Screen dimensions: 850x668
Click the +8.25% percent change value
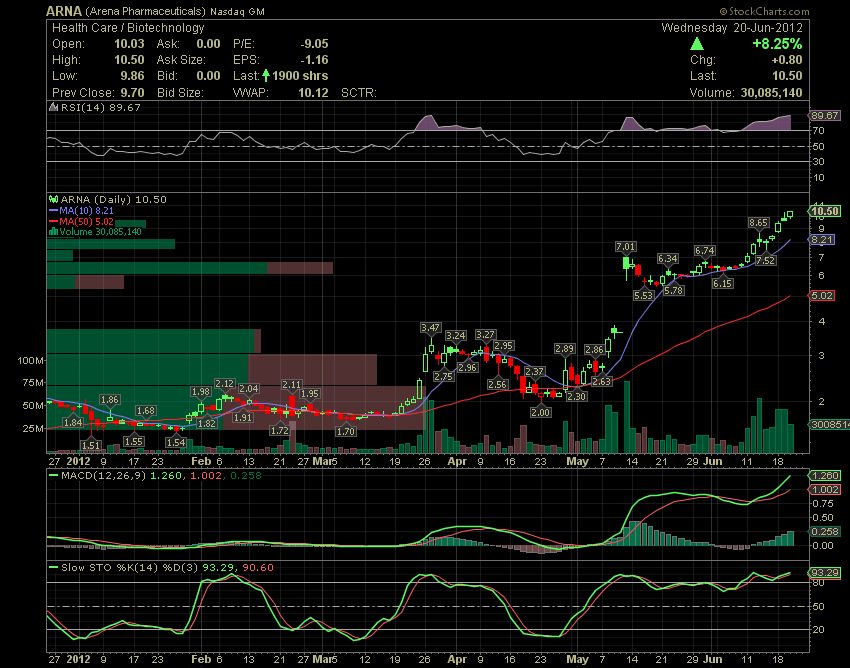777,44
